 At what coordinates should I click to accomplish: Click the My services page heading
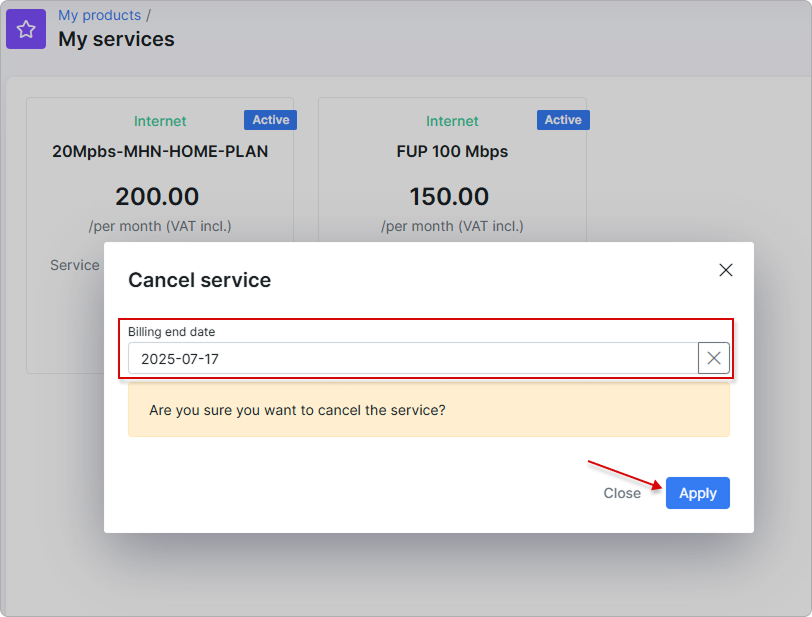(x=116, y=39)
